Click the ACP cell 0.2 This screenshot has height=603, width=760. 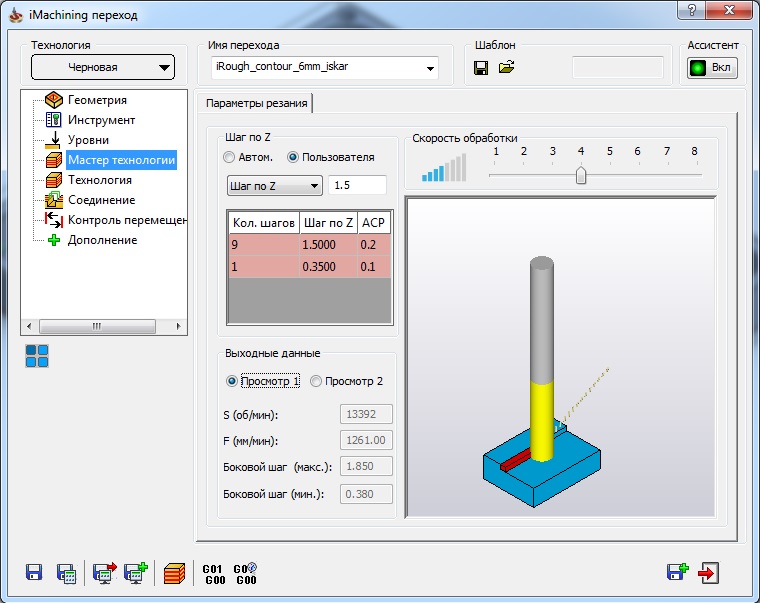tap(374, 245)
